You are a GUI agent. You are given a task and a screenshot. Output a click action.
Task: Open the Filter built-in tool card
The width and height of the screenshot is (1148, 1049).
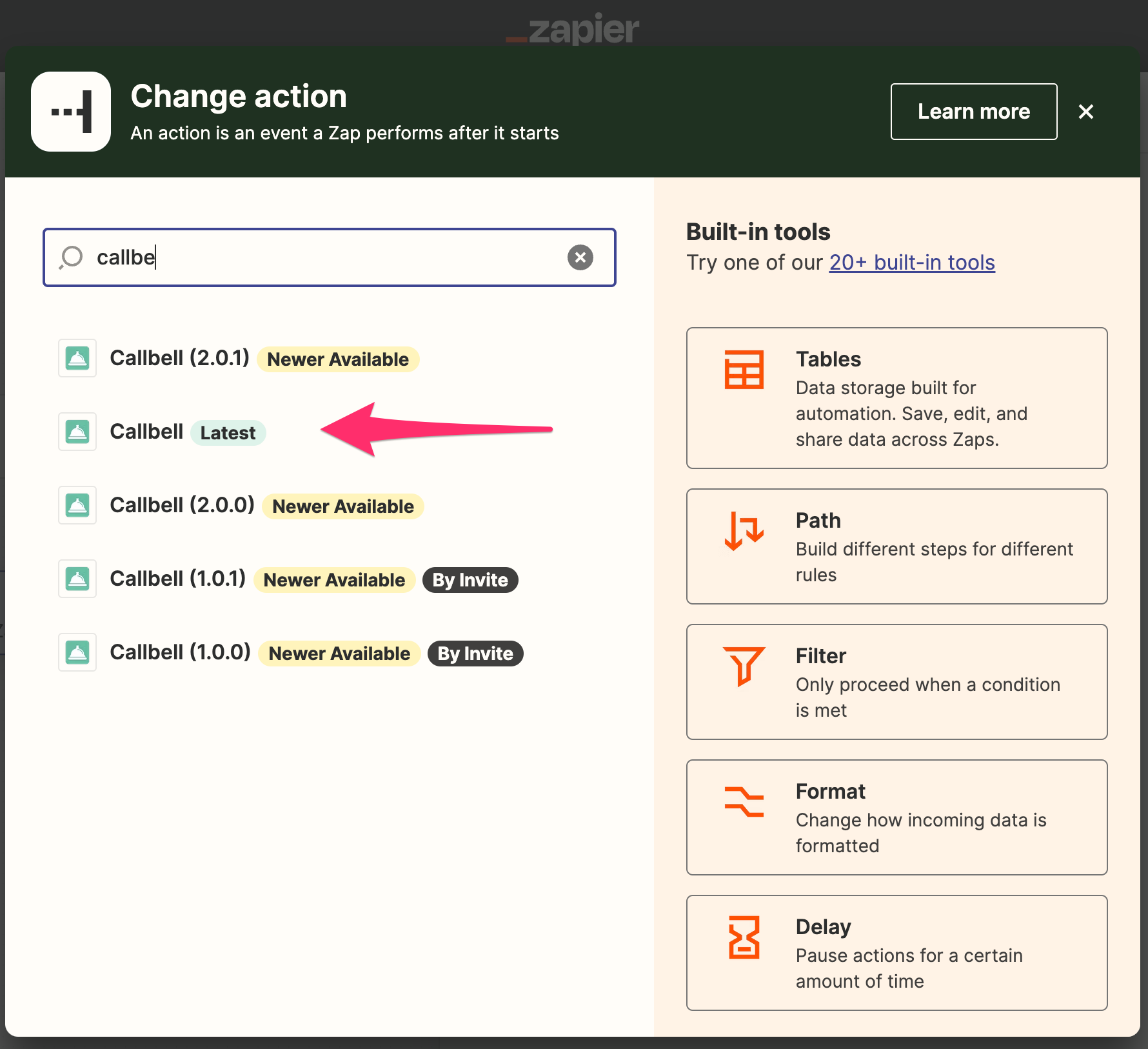[x=897, y=682]
